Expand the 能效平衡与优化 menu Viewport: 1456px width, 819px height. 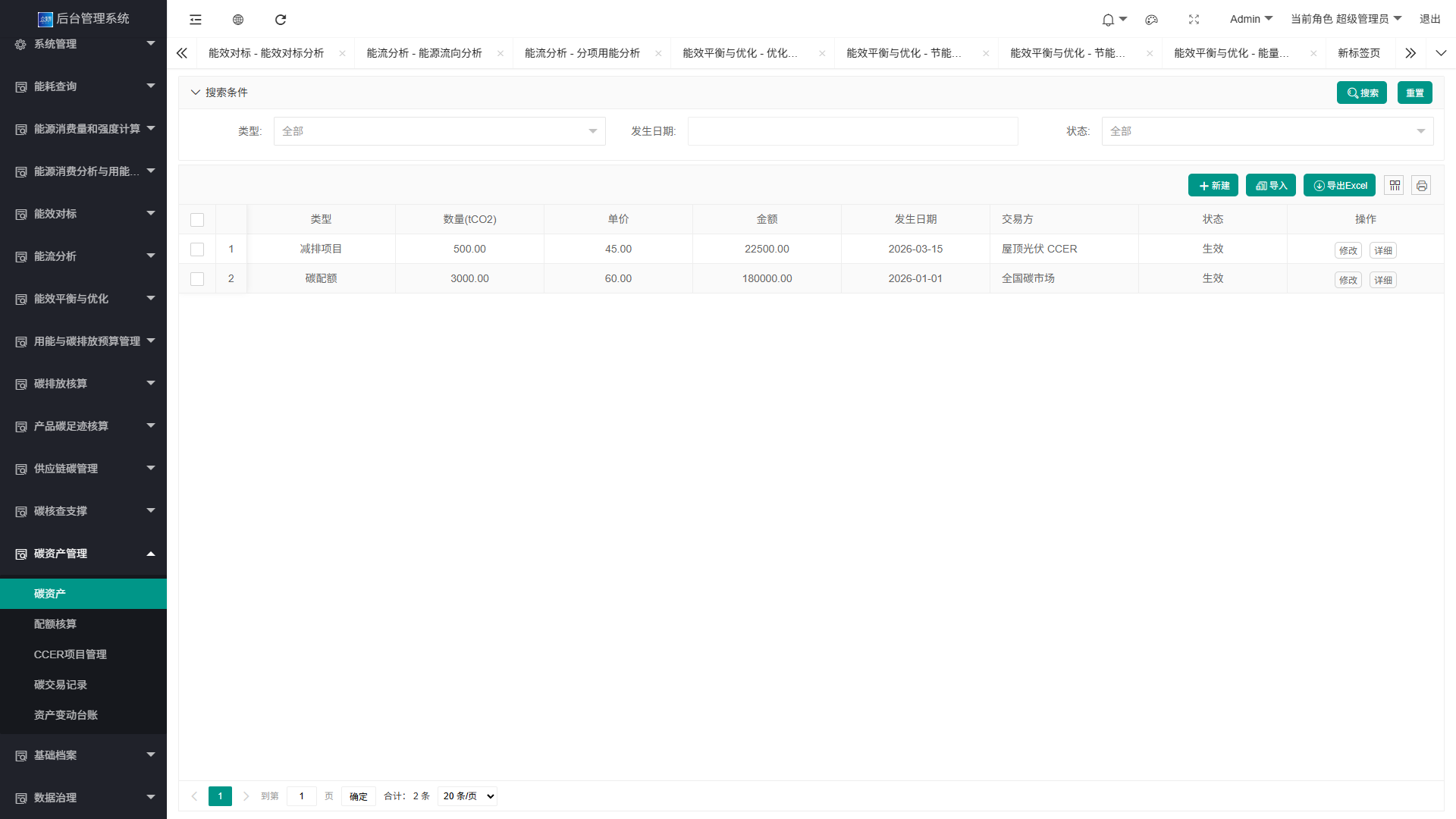click(x=83, y=299)
